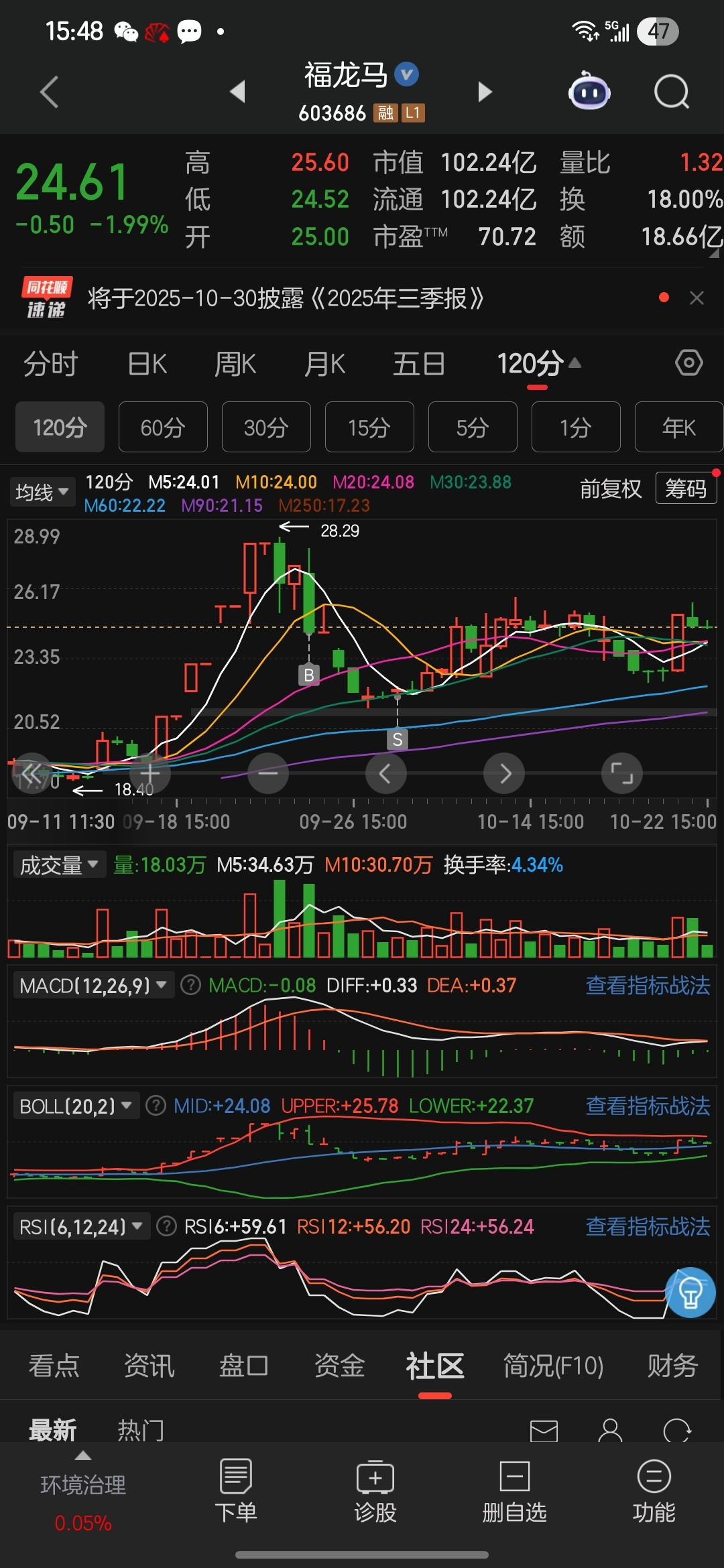
Task: Tap the S sell marker on chart
Action: [398, 740]
